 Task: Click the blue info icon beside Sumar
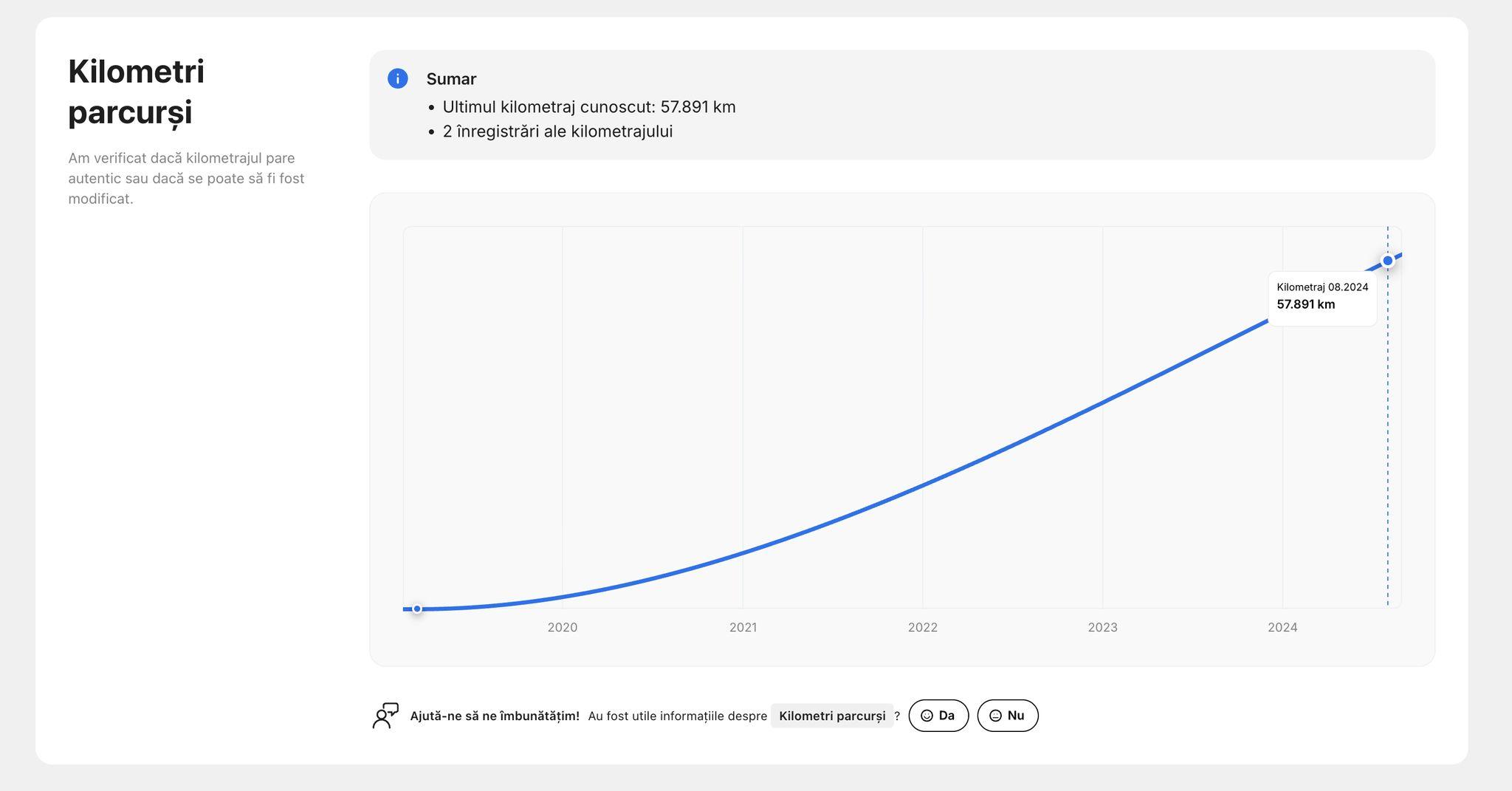coord(397,78)
